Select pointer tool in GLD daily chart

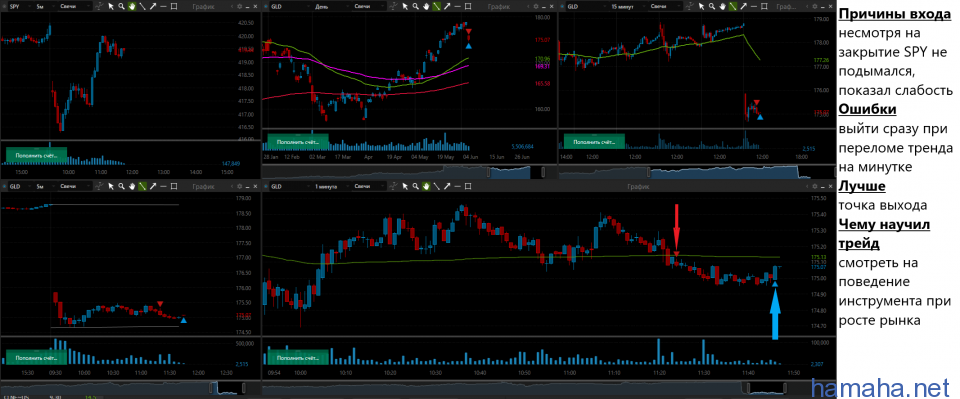click(x=405, y=6)
